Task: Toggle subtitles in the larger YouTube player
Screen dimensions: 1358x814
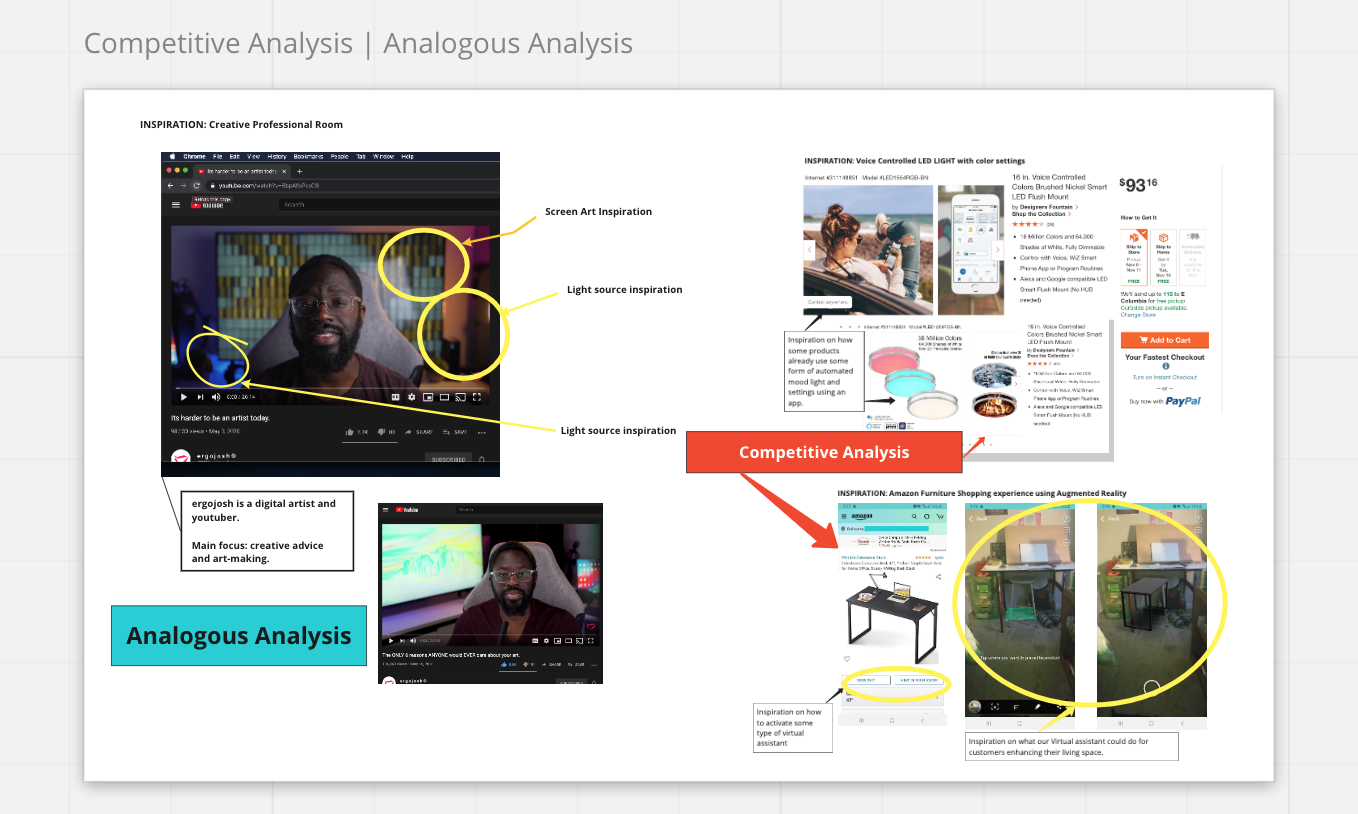Action: [x=396, y=397]
